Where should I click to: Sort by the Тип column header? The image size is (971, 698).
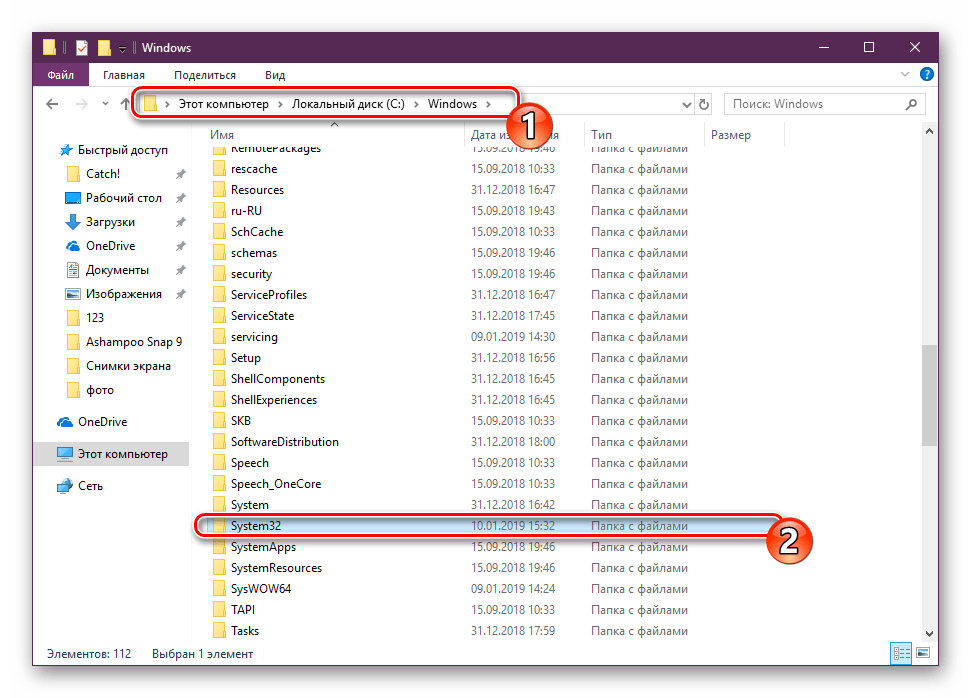pyautogui.click(x=601, y=135)
